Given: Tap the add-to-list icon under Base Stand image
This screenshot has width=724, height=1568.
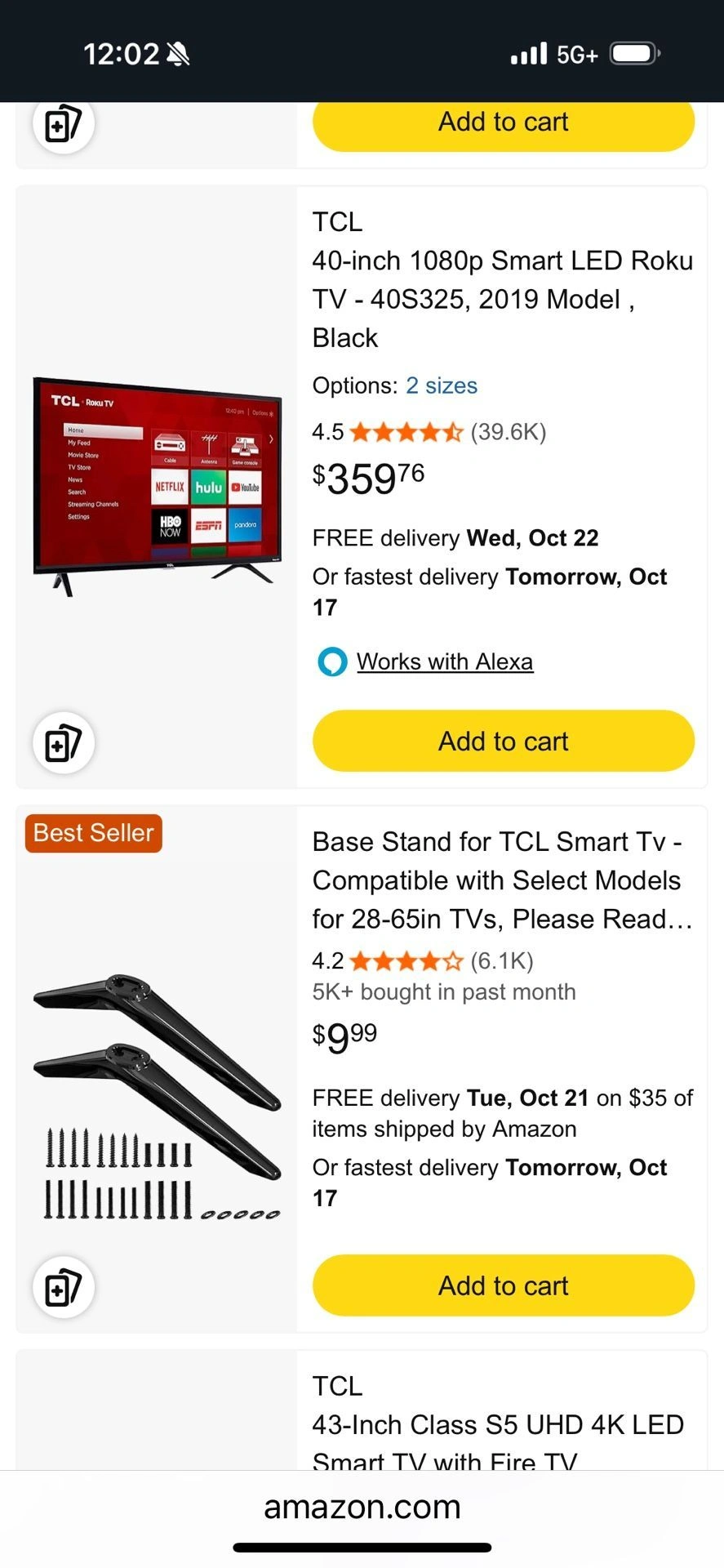Looking at the screenshot, I should pyautogui.click(x=64, y=1287).
